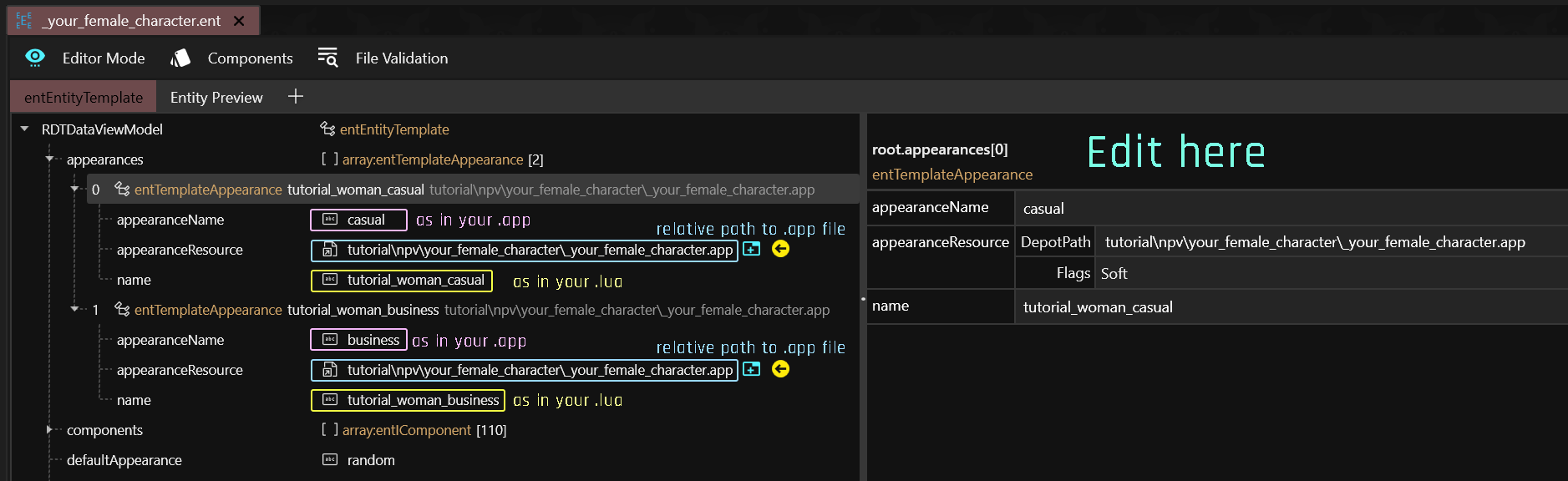Click the File Validation icon
This screenshot has width=1568, height=481.
coord(327,58)
